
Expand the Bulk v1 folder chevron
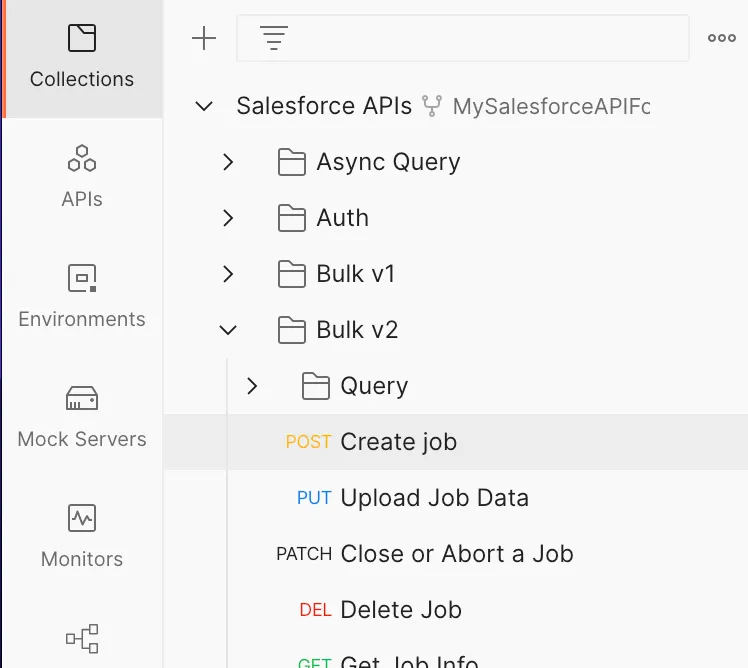coord(228,274)
